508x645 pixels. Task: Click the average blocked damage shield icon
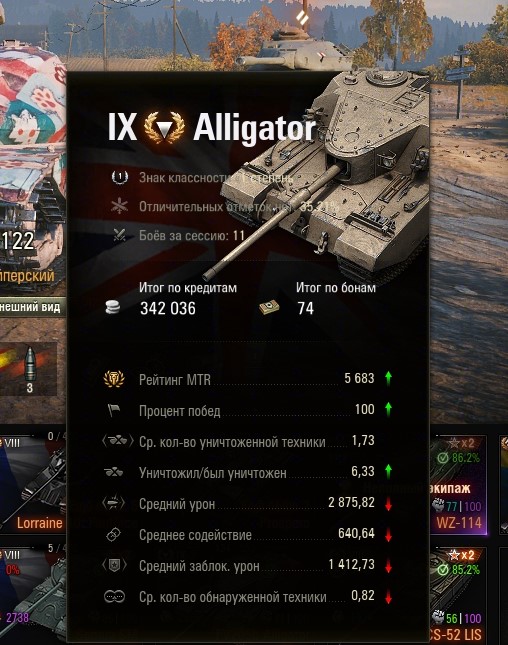pyautogui.click(x=114, y=566)
